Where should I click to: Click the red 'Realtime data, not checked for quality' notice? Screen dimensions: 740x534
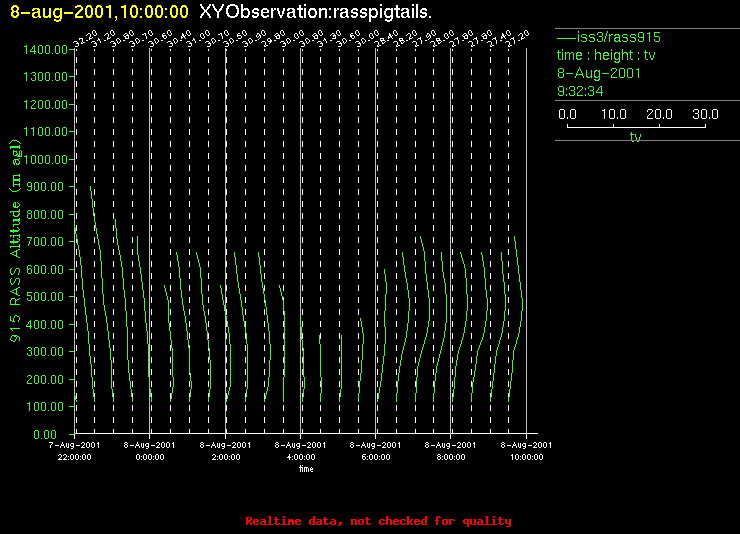[378, 521]
